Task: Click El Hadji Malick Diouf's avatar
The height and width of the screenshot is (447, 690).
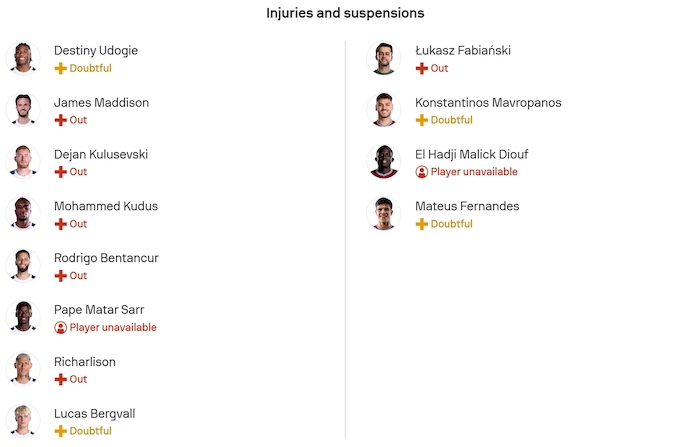Action: tap(384, 161)
